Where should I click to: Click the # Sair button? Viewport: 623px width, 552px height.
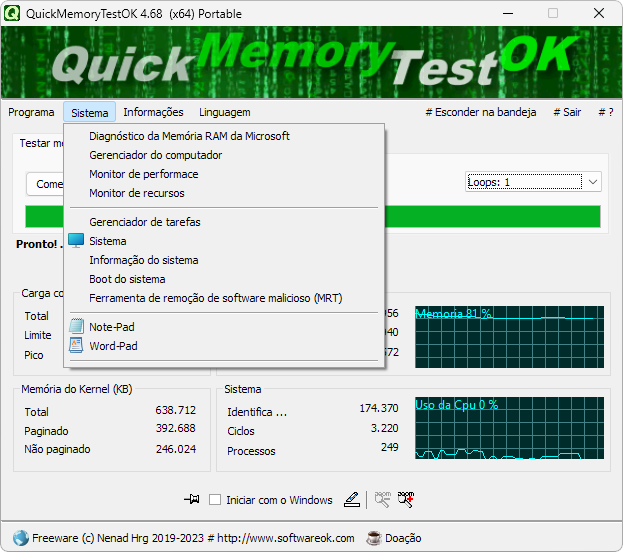(567, 112)
